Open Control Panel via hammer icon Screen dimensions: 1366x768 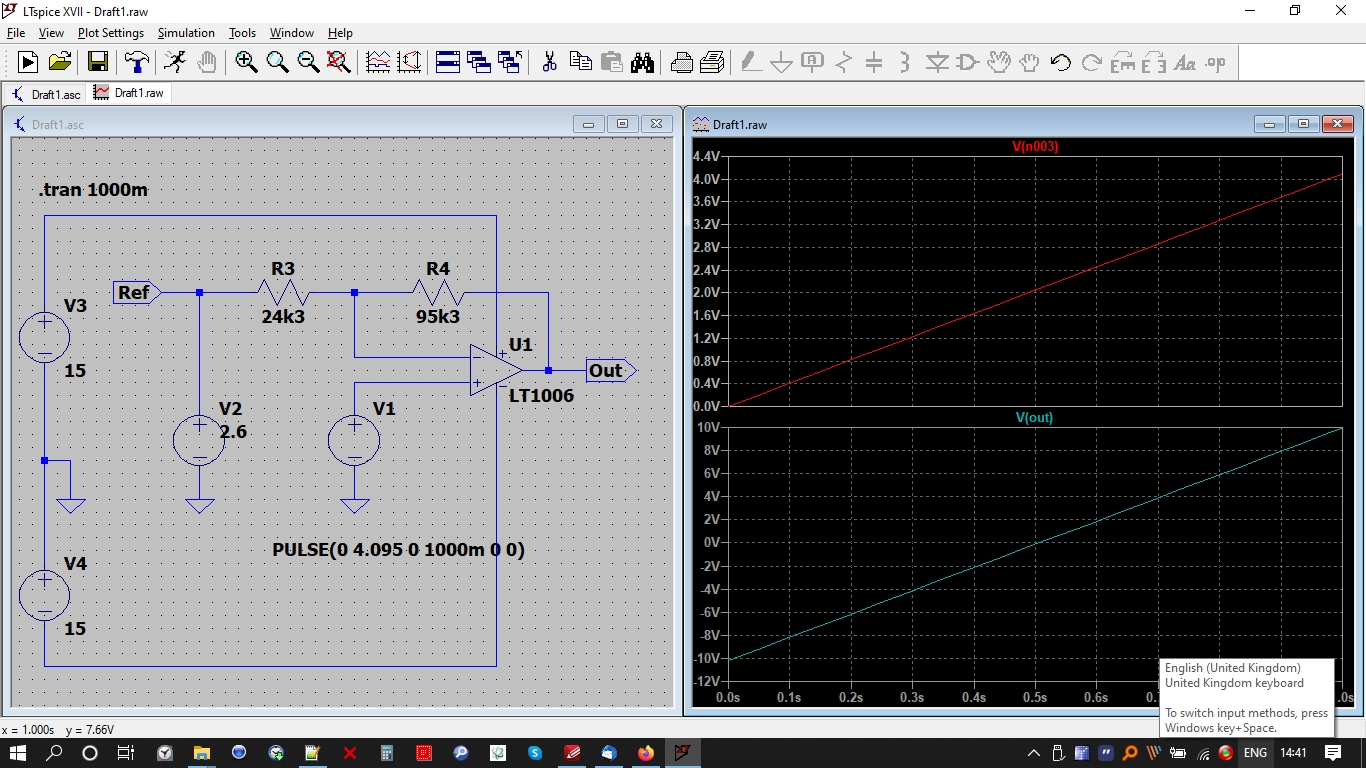137,62
